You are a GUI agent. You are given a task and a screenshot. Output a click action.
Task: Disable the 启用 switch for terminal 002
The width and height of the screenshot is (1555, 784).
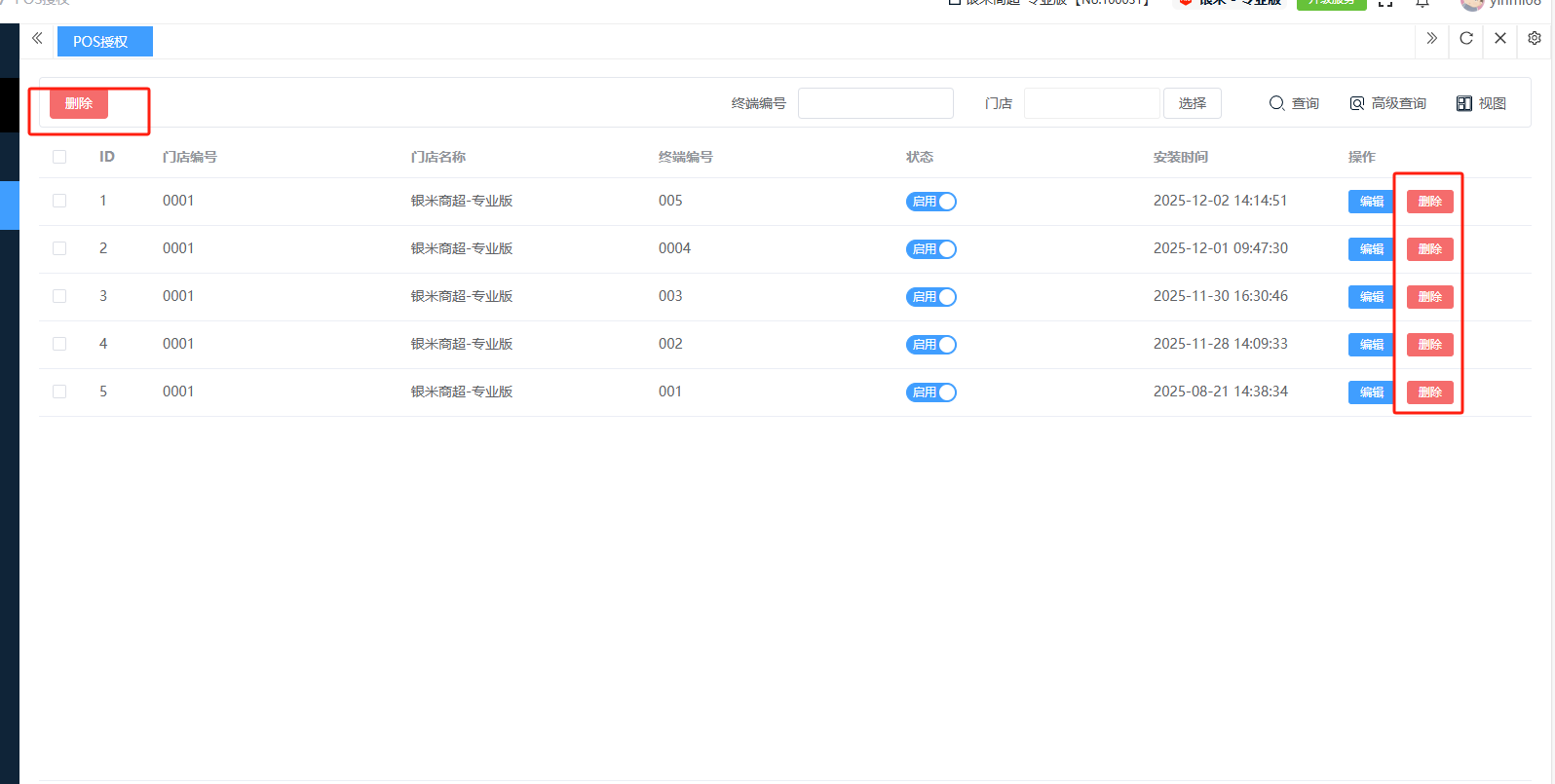tap(931, 345)
